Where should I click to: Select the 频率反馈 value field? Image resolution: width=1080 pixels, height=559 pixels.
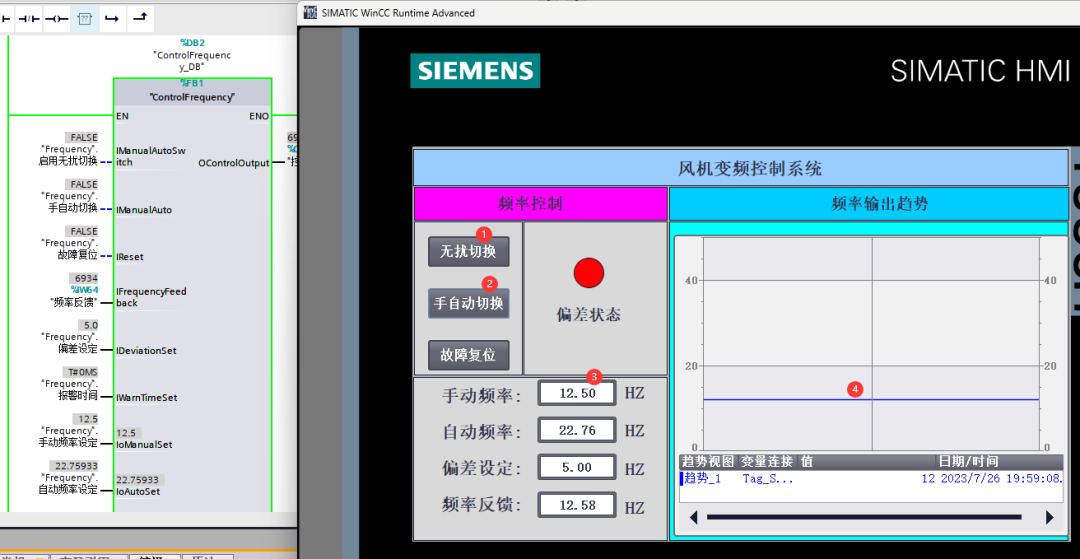(x=577, y=505)
